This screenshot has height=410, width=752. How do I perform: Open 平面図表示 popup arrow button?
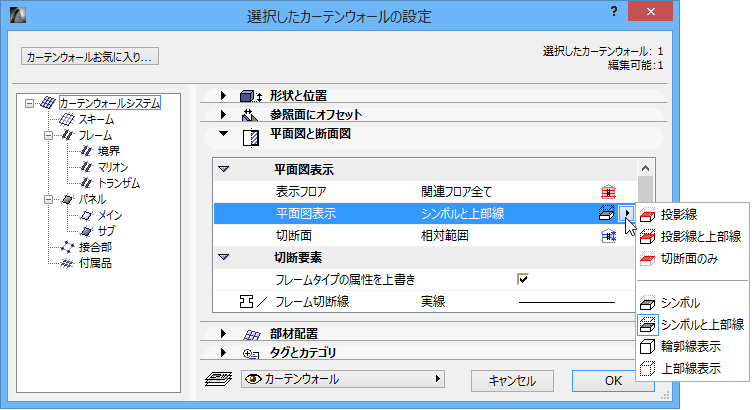626,213
